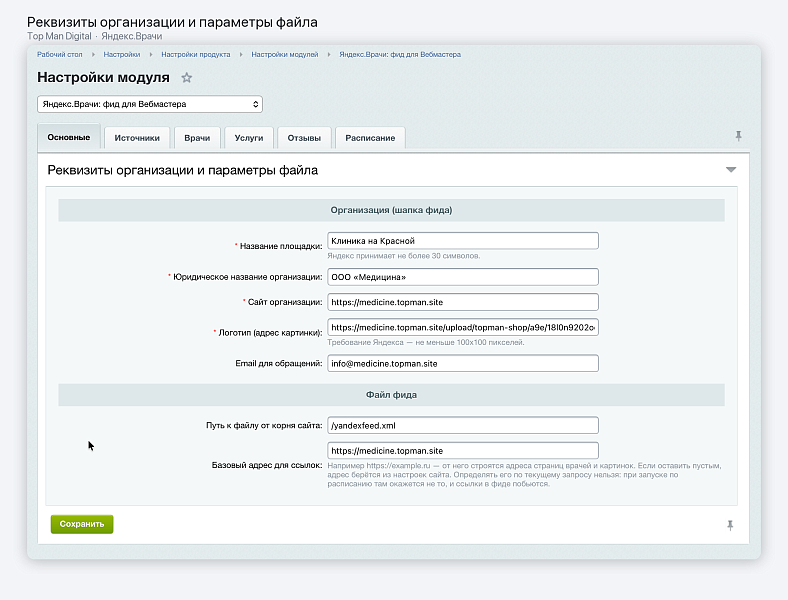788x600 pixels.
Task: Click the Юридическое название организации field
Action: (x=463, y=277)
